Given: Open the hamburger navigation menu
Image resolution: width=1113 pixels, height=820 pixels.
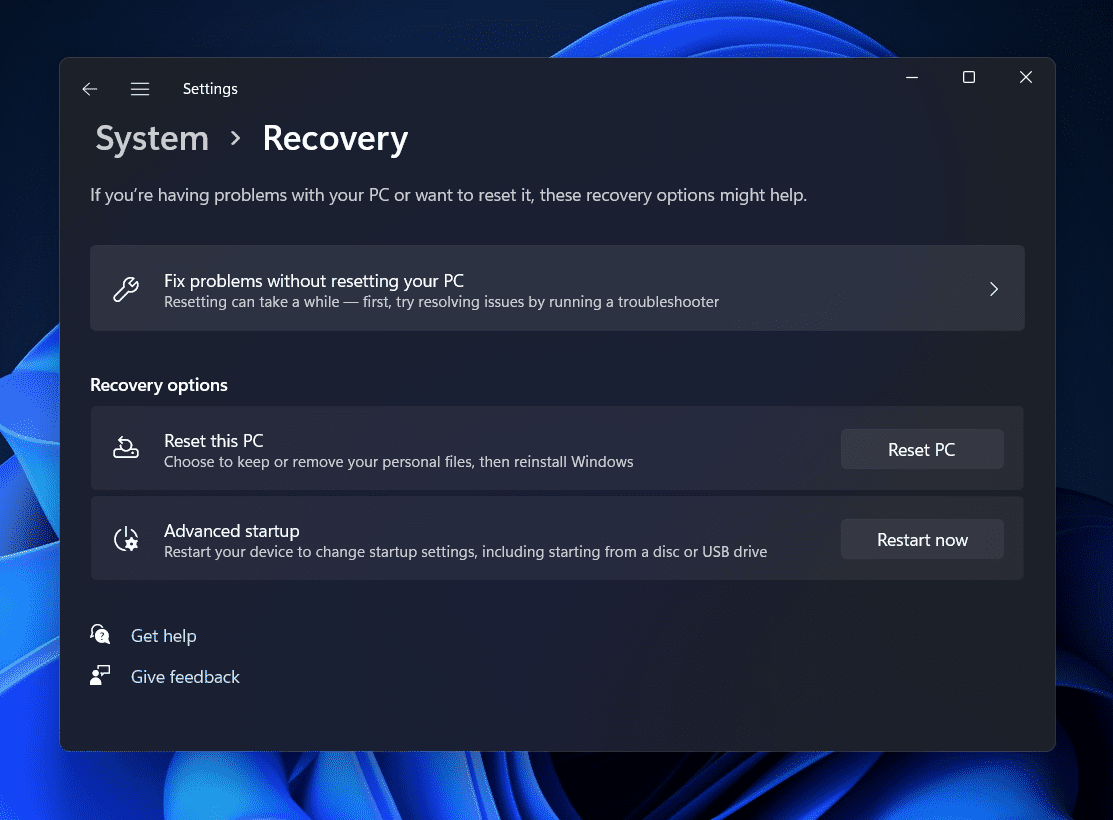Looking at the screenshot, I should click(140, 89).
